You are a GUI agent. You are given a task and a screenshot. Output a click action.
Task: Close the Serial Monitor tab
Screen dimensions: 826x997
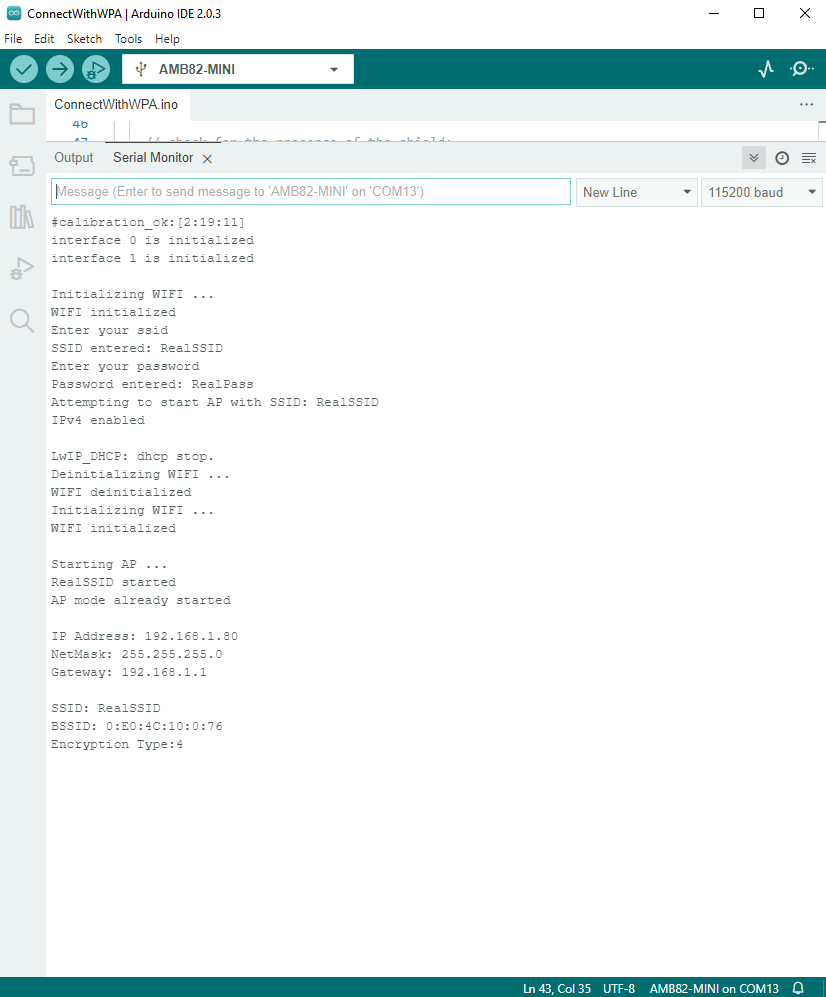point(207,159)
